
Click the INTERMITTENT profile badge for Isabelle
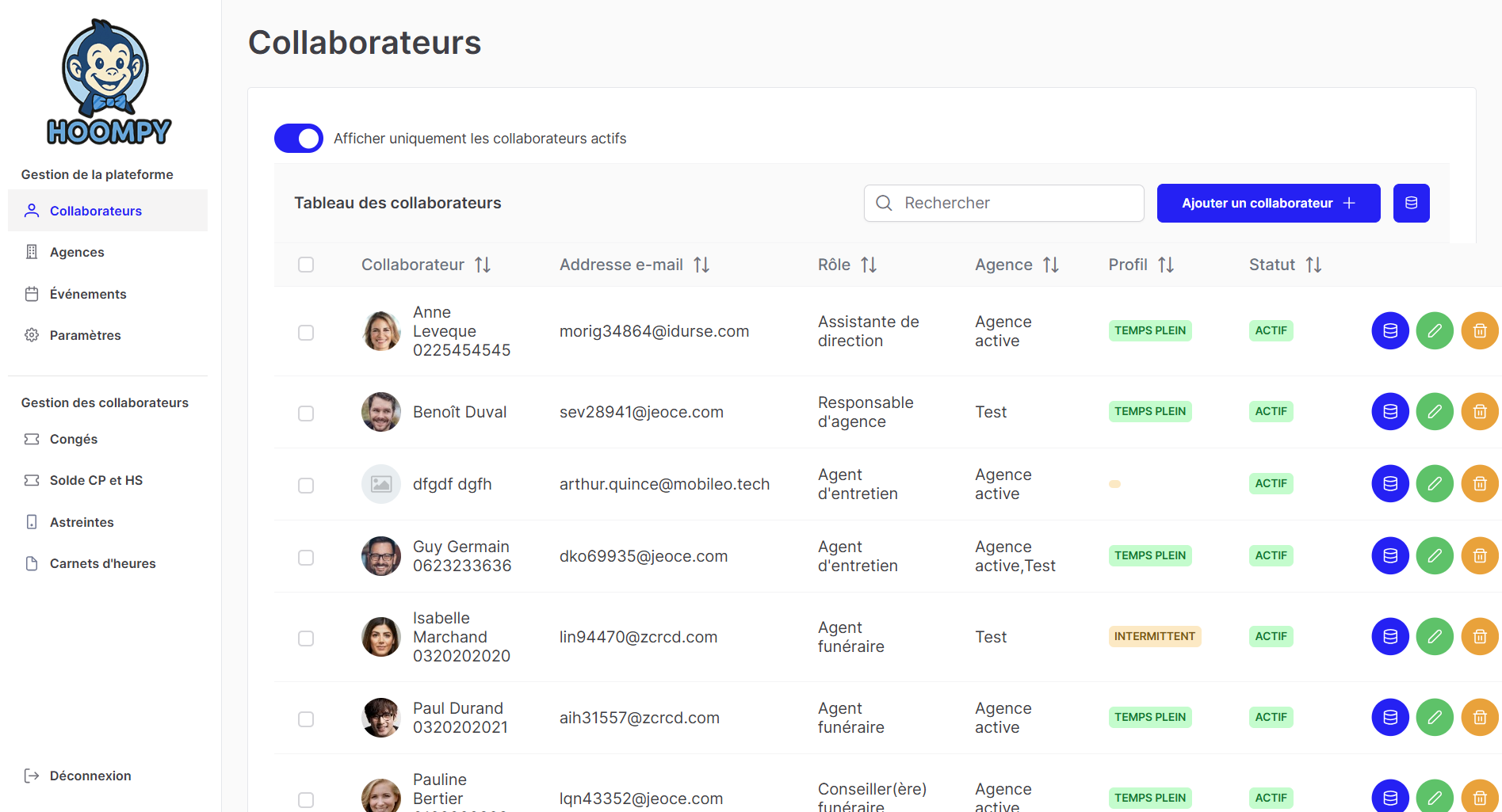coord(1154,637)
